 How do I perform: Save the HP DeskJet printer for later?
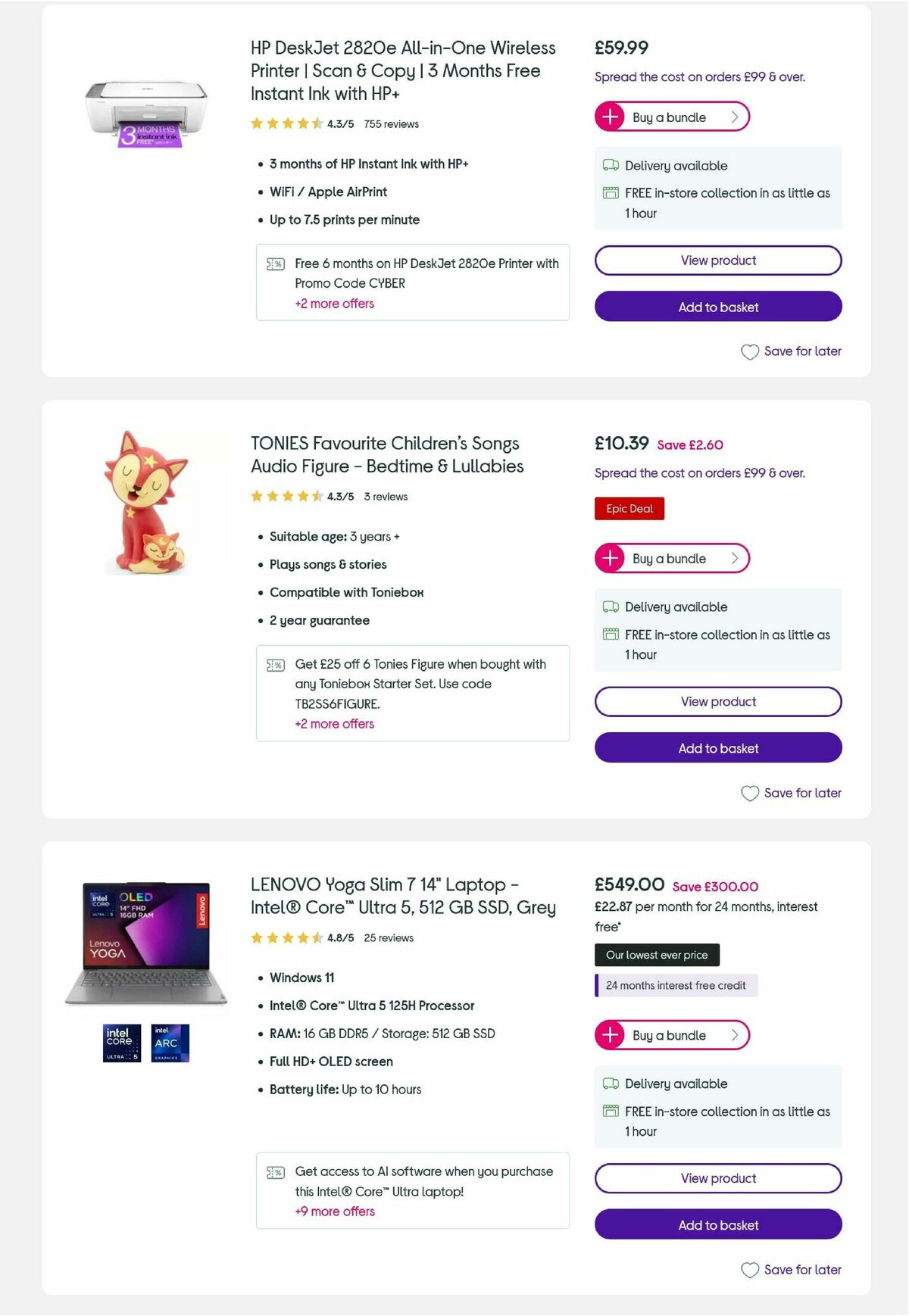point(791,351)
